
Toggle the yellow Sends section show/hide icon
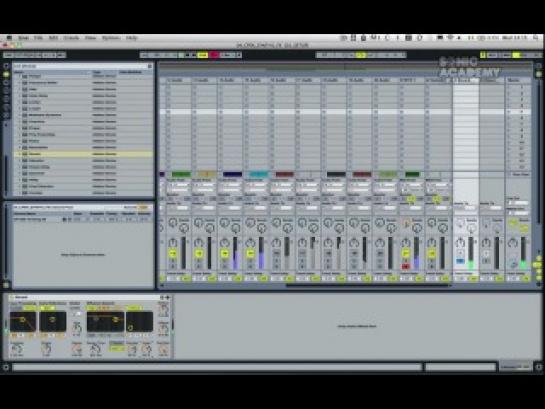pyautogui.click(x=539, y=265)
